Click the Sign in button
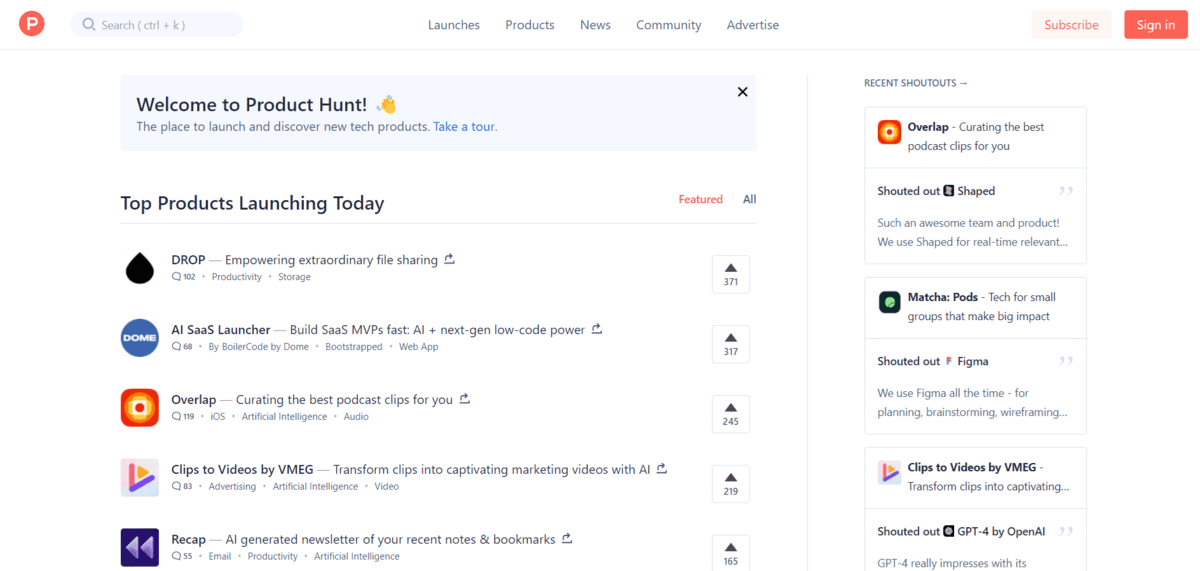The image size is (1200, 571). tap(1155, 25)
